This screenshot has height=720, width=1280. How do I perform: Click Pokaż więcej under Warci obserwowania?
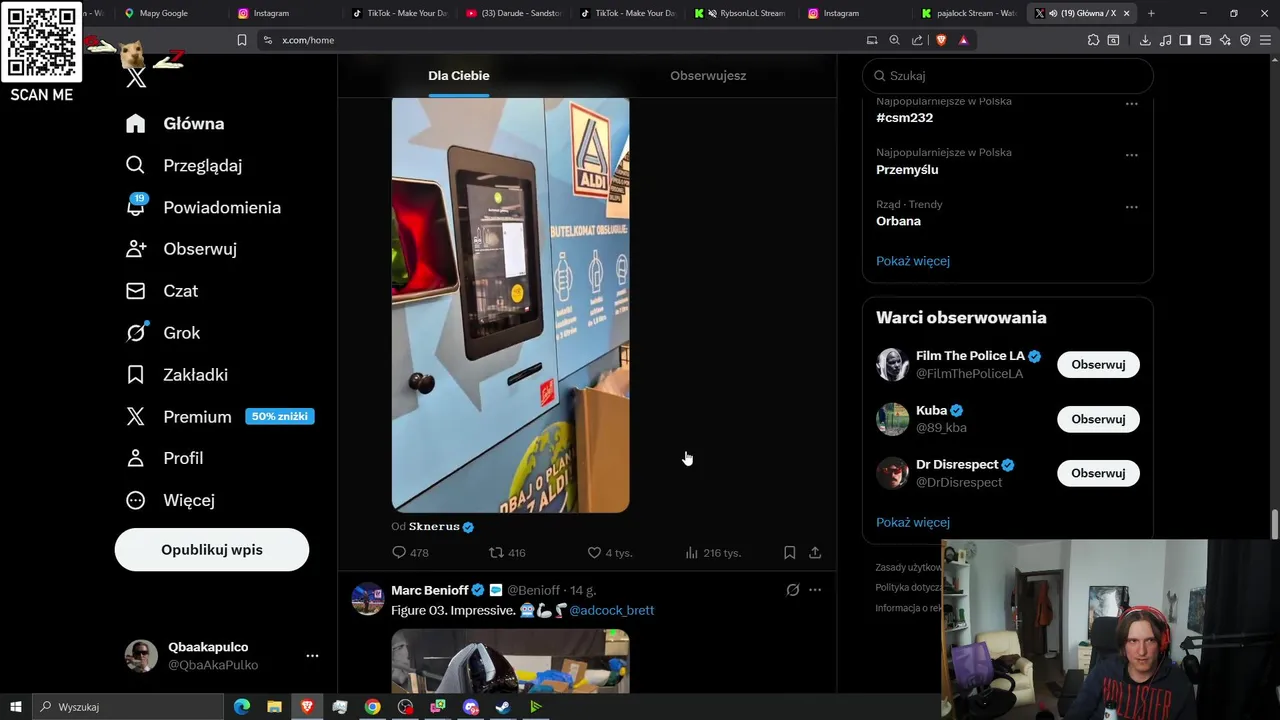tap(913, 522)
